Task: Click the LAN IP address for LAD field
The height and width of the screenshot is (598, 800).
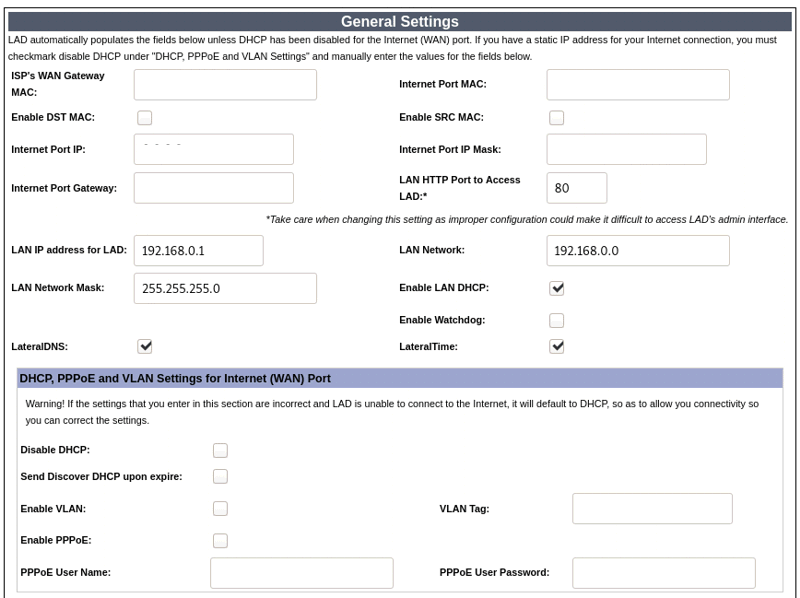Action: (x=198, y=251)
